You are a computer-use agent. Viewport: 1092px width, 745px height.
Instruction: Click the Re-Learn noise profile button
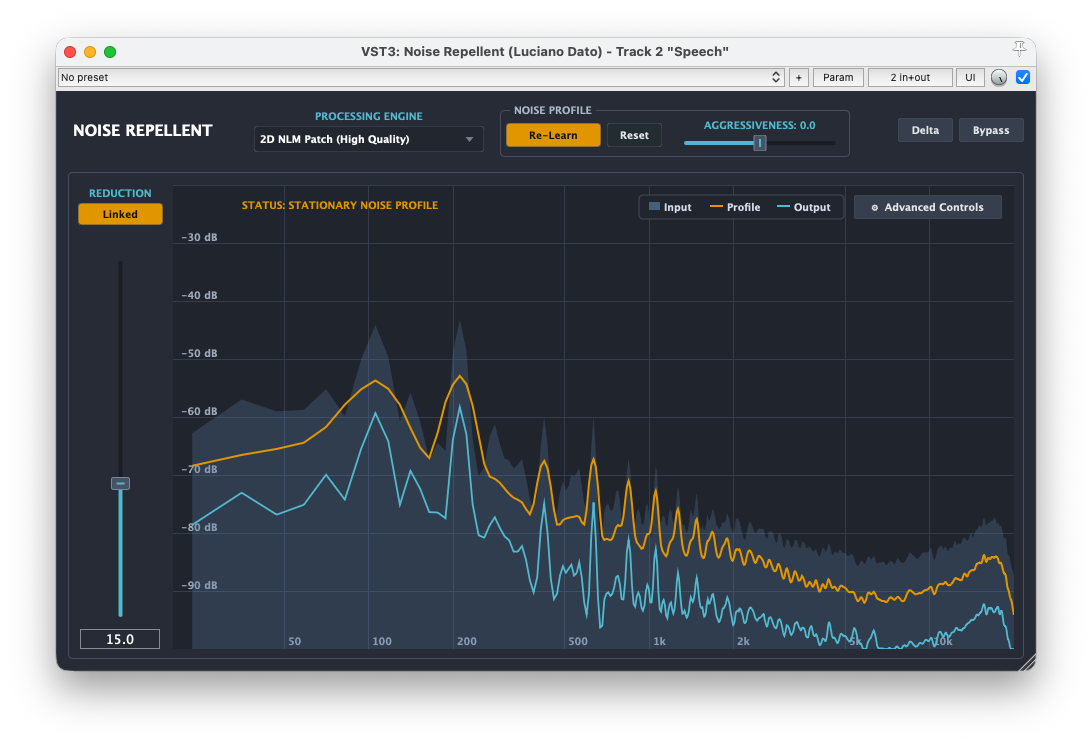click(x=553, y=135)
